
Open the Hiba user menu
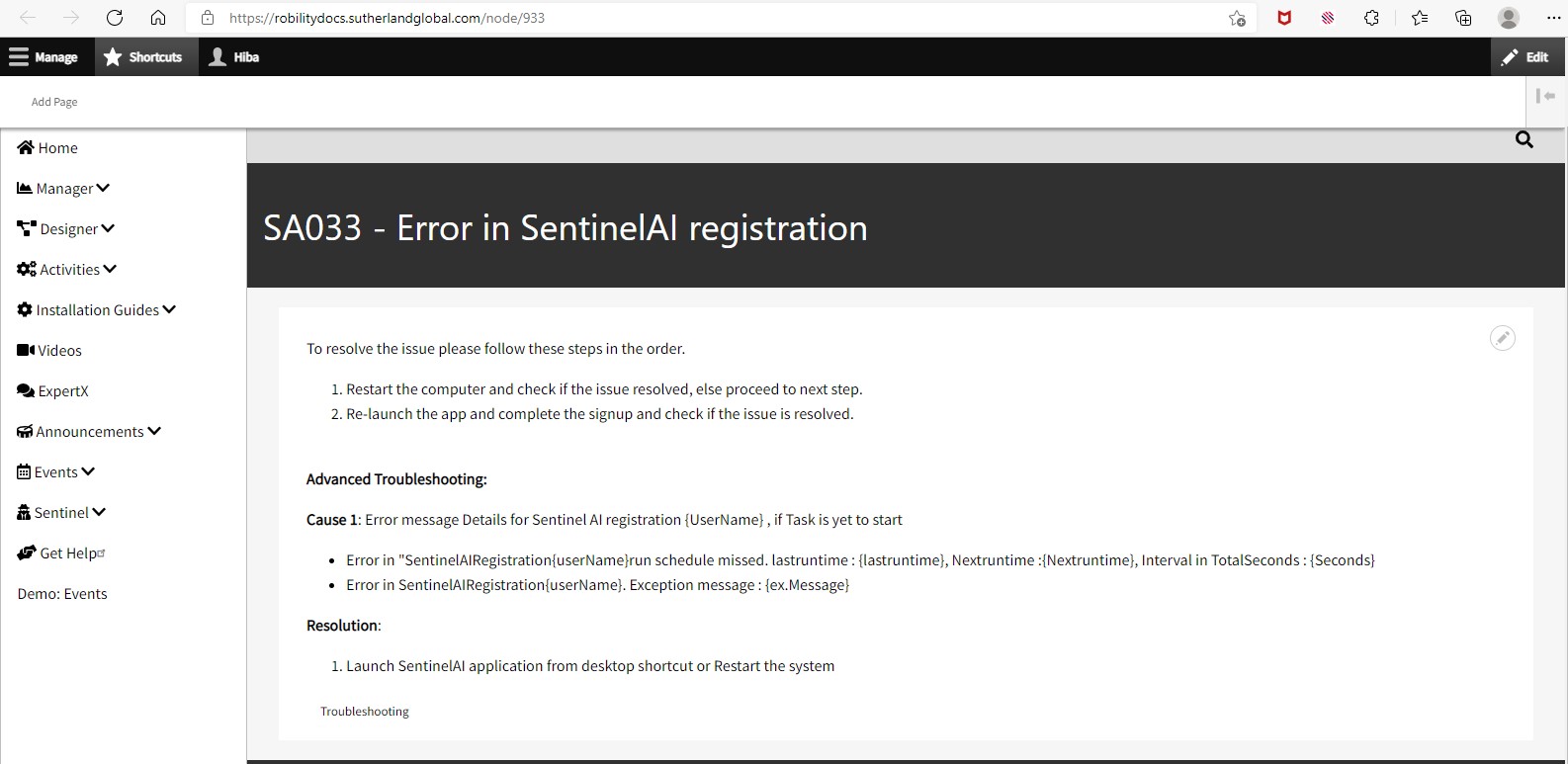point(234,57)
